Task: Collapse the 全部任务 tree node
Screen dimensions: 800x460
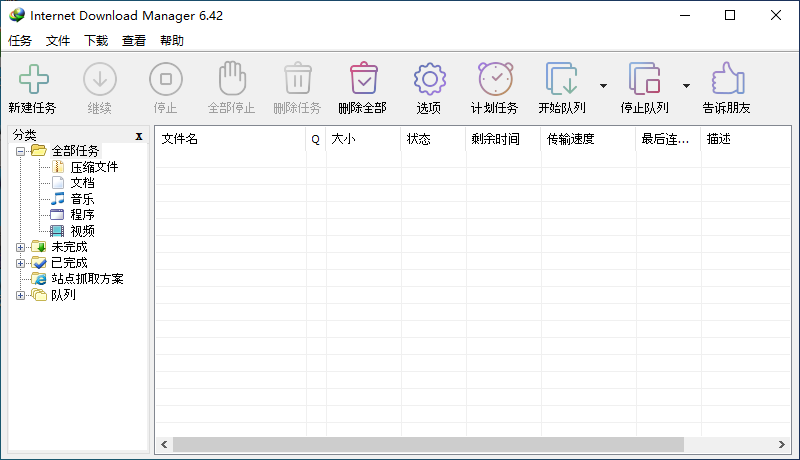Action: (x=21, y=151)
